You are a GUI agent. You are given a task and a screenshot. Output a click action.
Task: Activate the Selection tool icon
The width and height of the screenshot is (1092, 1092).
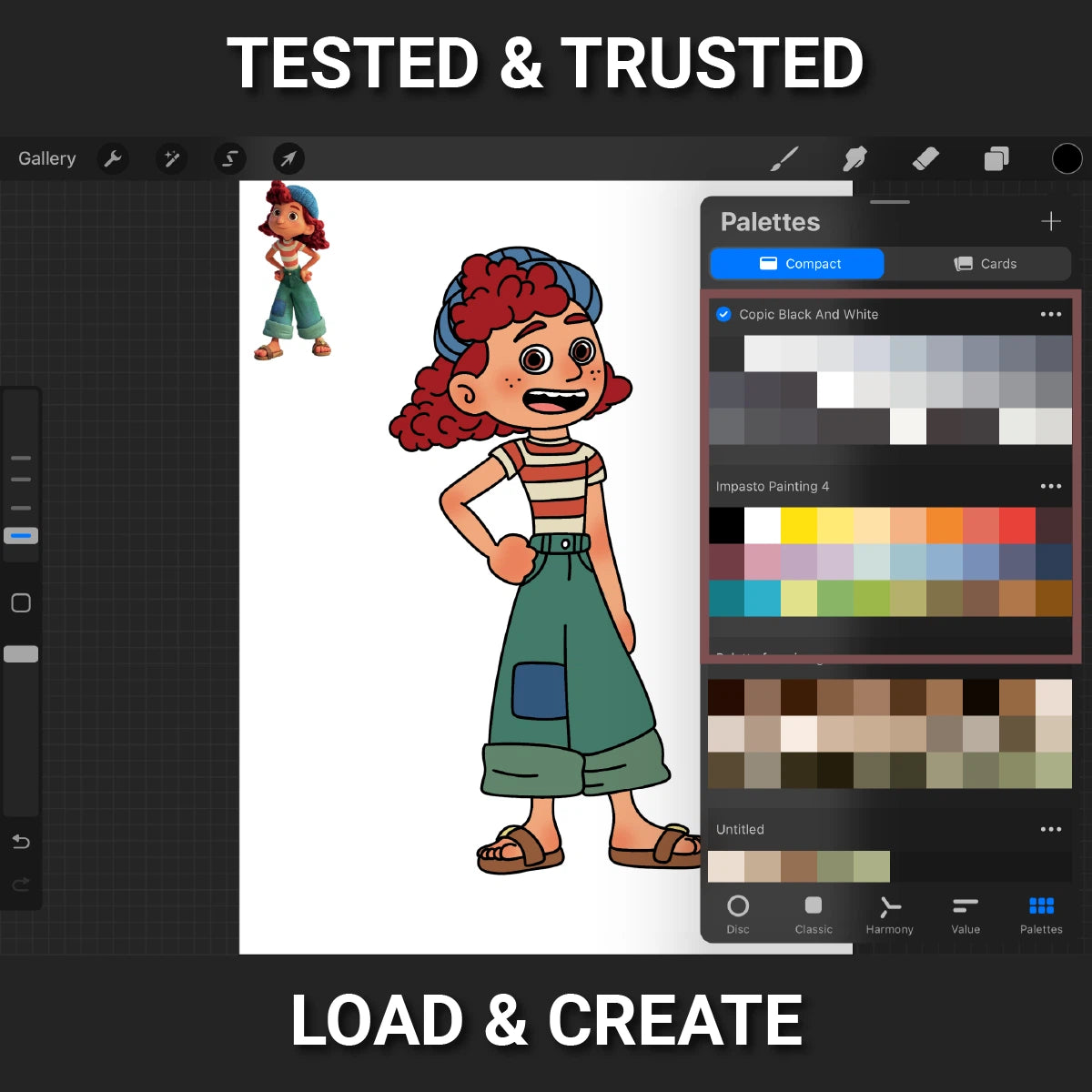pyautogui.click(x=230, y=159)
